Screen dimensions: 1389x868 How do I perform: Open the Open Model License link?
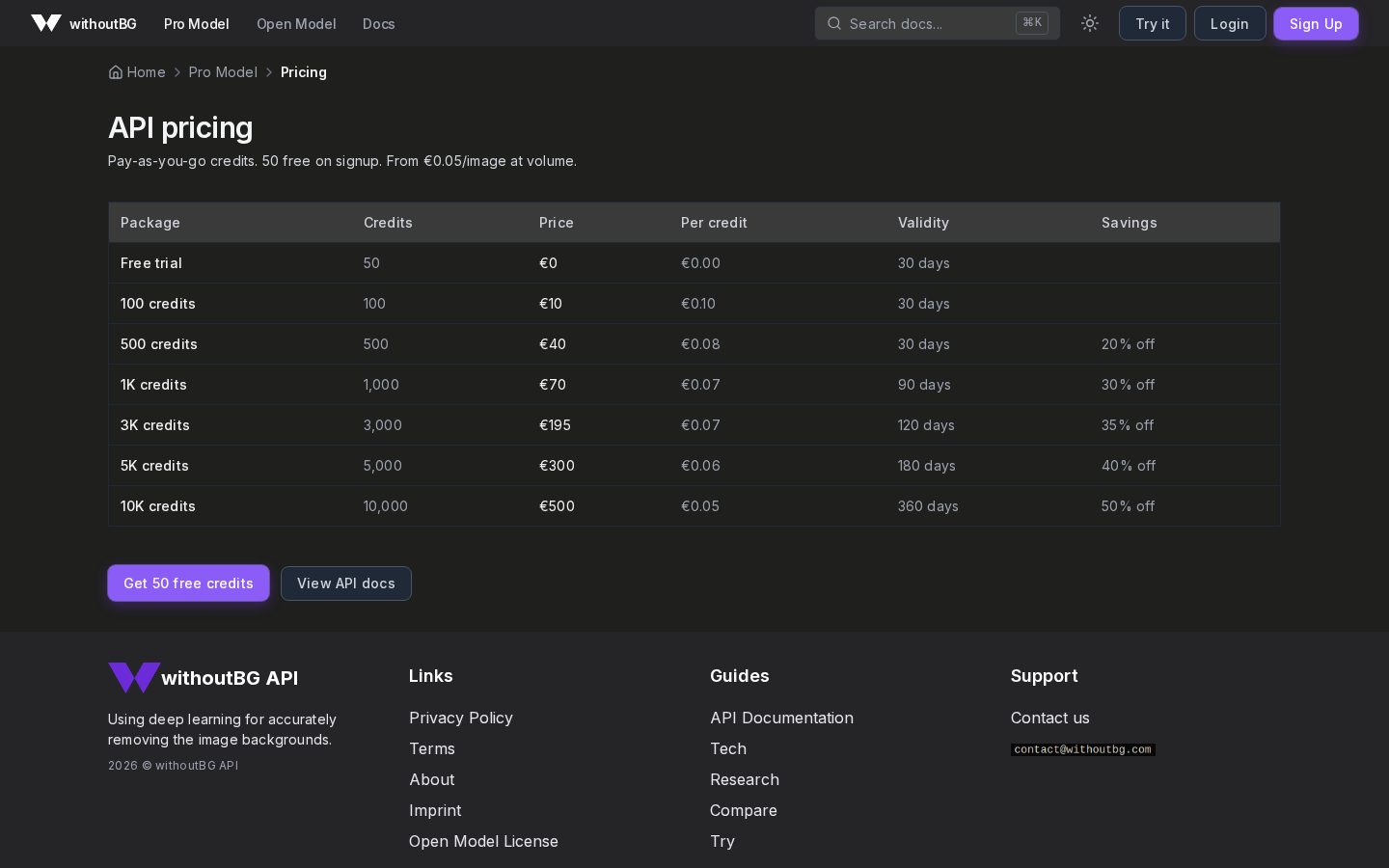[483, 841]
